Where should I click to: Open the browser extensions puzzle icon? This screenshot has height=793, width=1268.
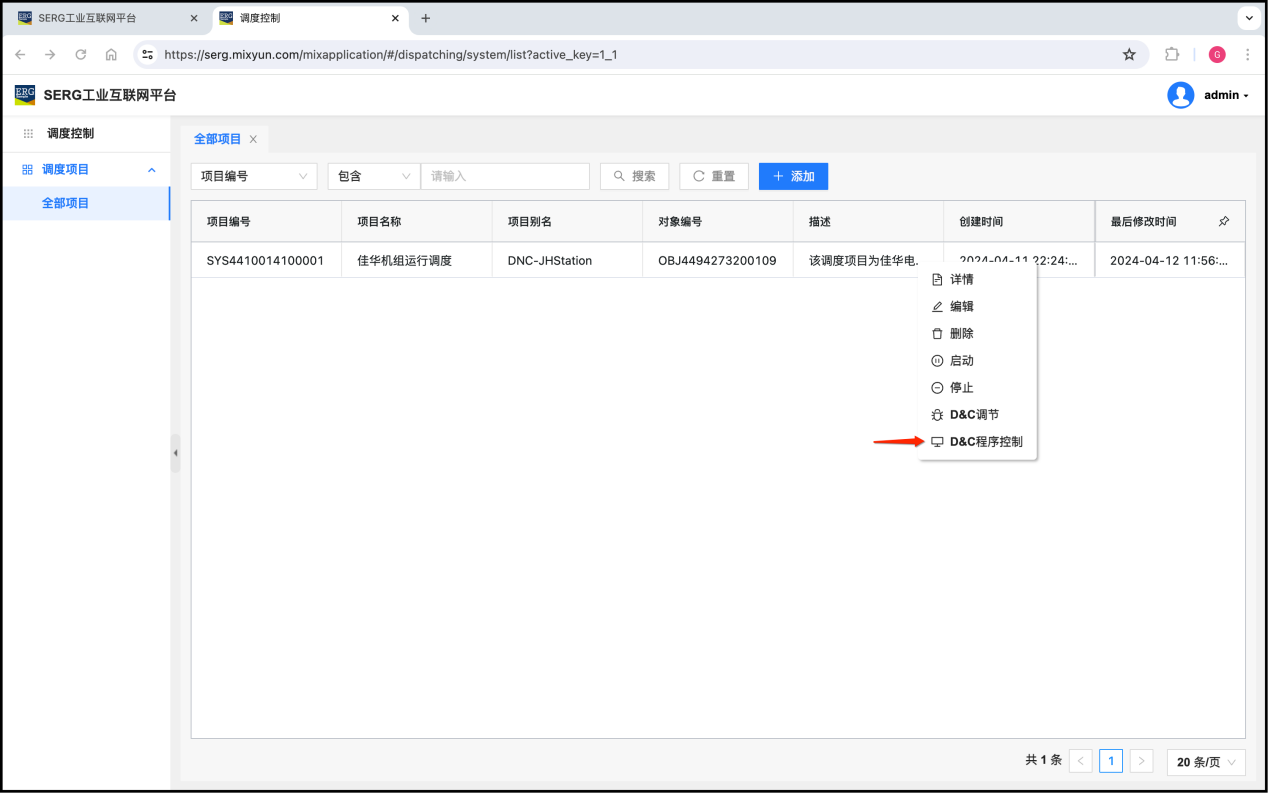pos(1172,55)
